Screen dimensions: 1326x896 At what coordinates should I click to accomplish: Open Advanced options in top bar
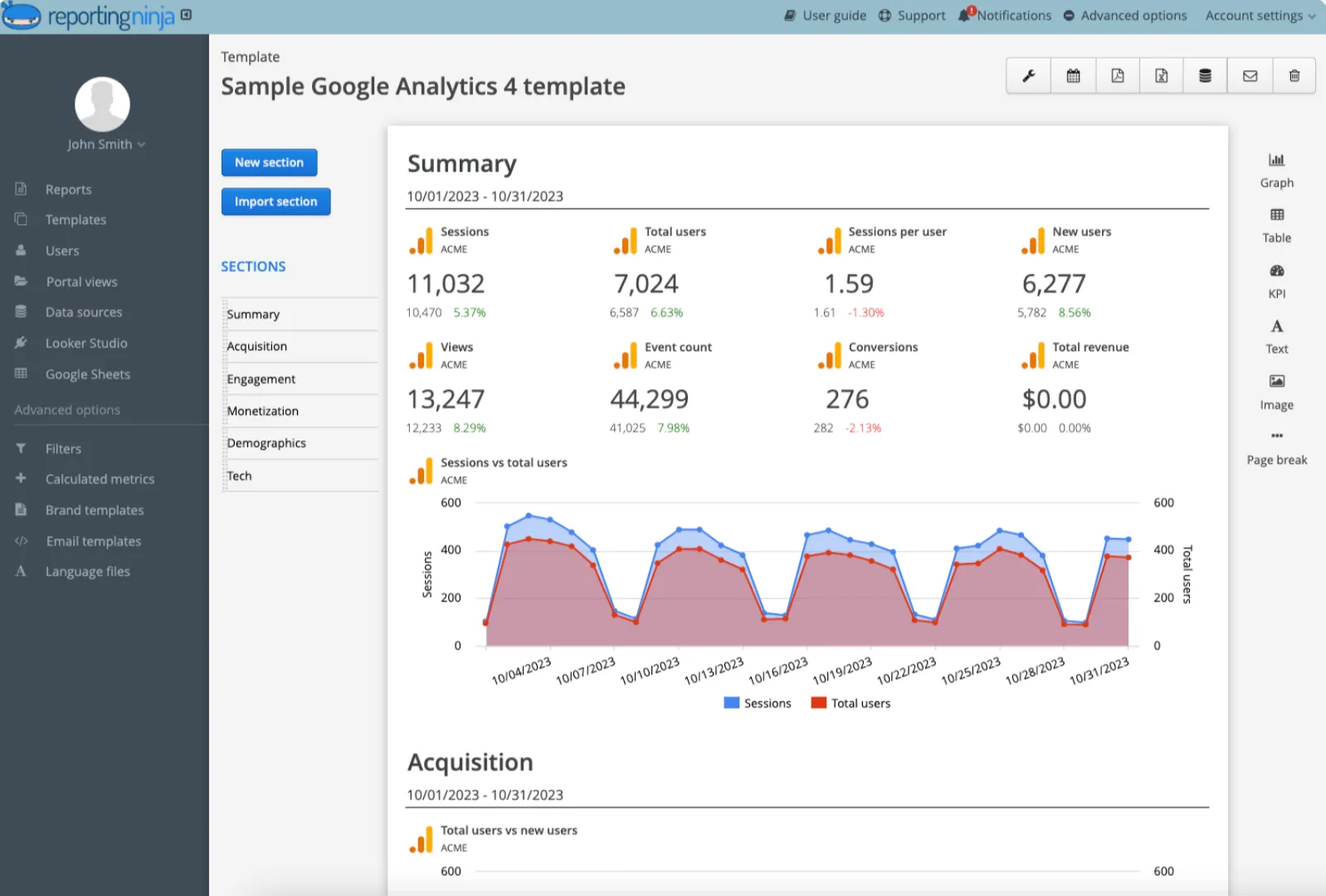(1125, 16)
